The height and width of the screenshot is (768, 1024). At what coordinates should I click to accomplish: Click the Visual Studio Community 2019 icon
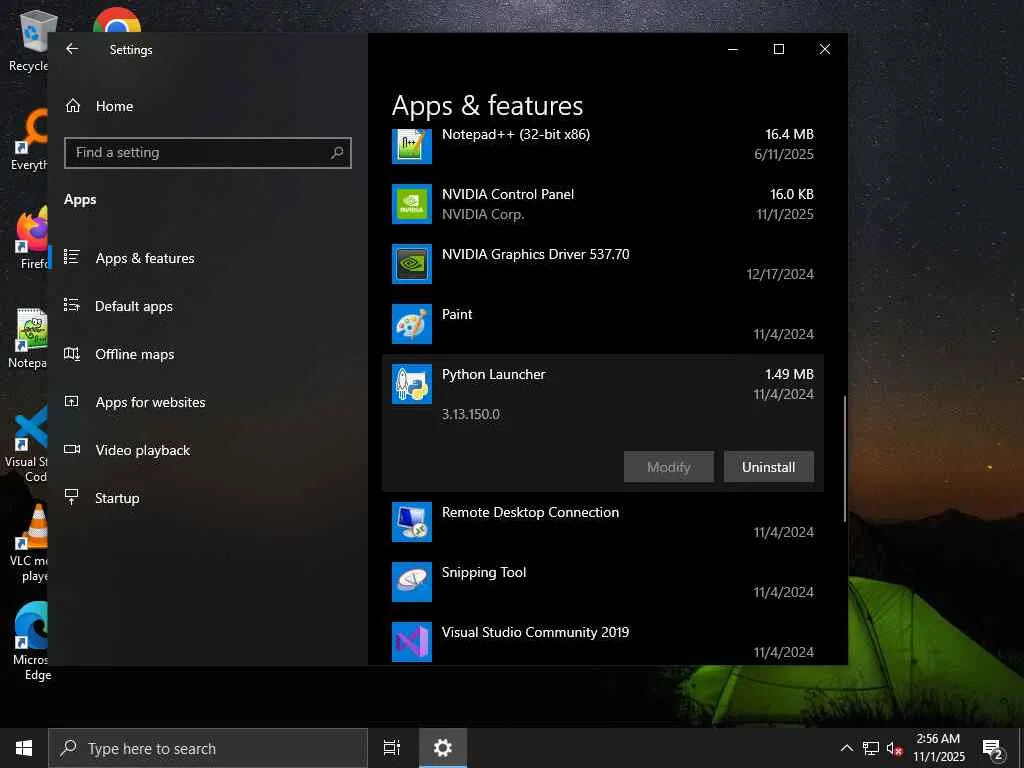[x=411, y=642]
